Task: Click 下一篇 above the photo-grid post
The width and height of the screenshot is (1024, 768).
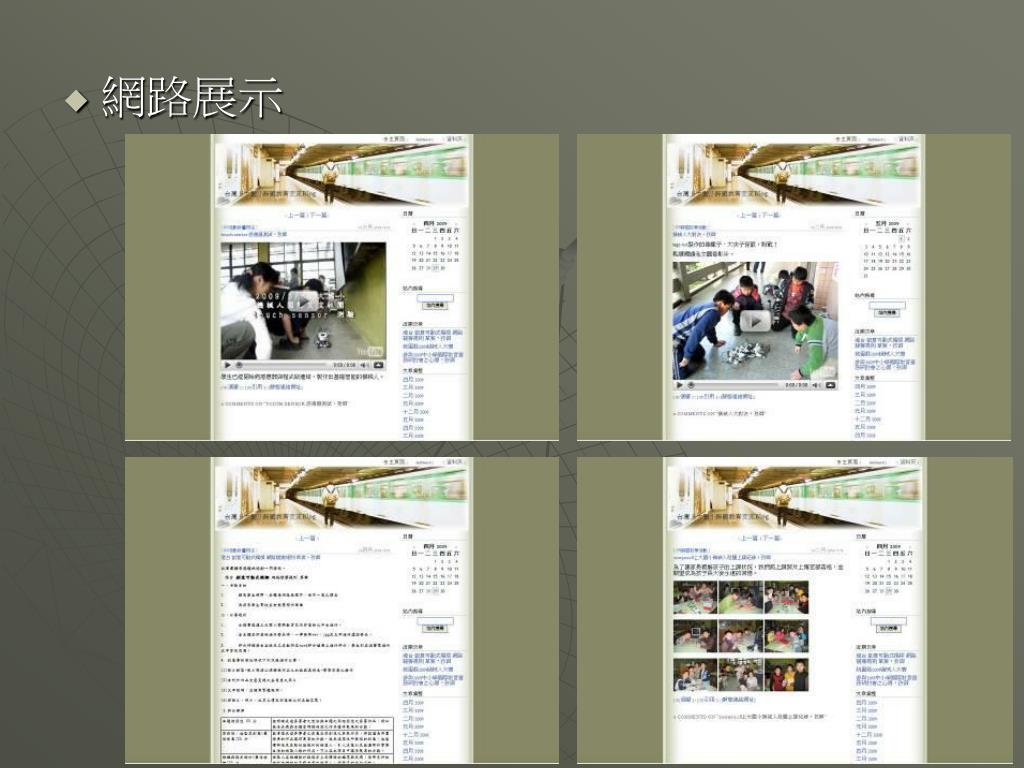Action: click(771, 538)
